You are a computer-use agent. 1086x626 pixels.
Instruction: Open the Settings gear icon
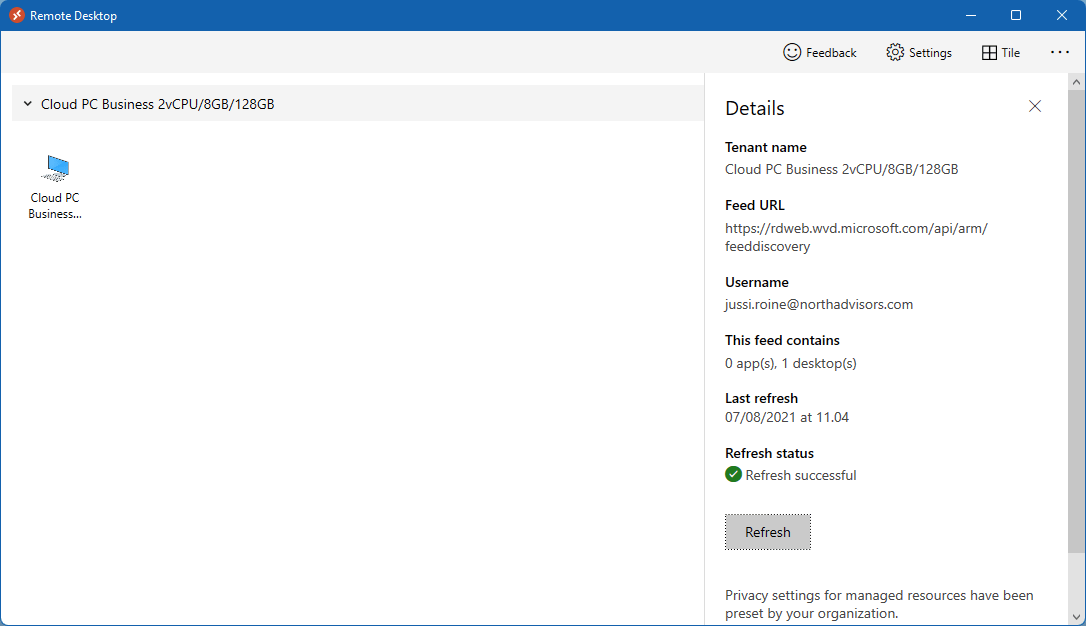pyautogui.click(x=895, y=53)
